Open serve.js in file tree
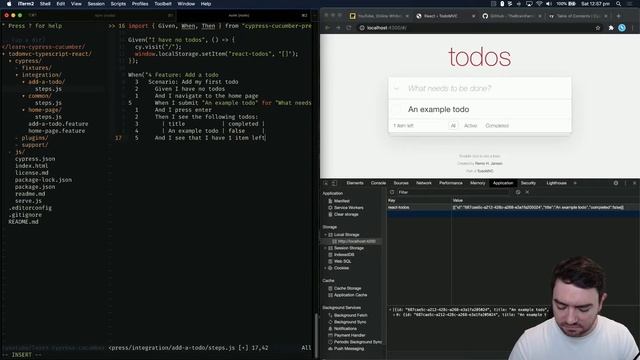 [29, 201]
